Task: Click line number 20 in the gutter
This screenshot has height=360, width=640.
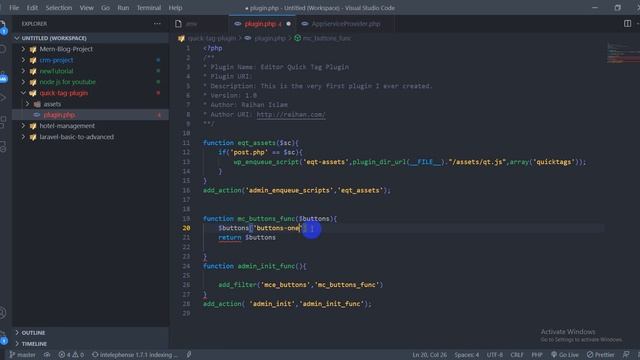Action: pyautogui.click(x=186, y=228)
